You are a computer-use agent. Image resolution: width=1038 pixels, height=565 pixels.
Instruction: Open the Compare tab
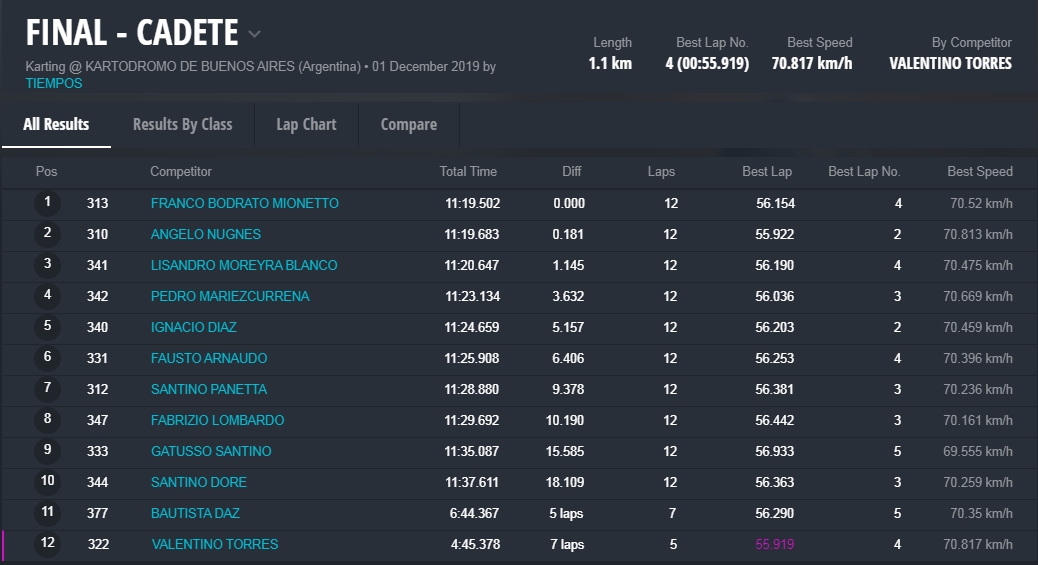(408, 125)
